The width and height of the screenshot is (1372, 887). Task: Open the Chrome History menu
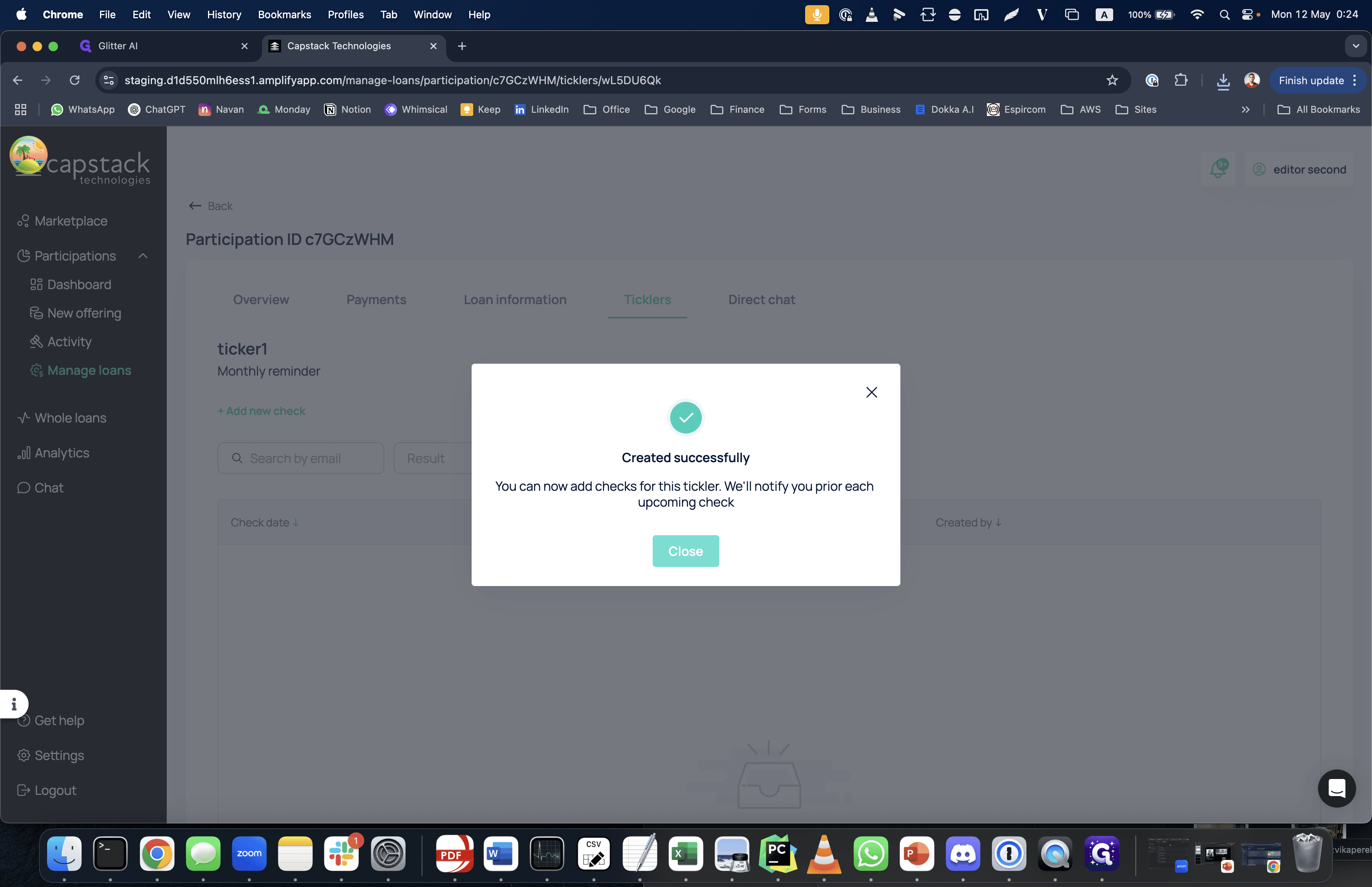(x=224, y=14)
